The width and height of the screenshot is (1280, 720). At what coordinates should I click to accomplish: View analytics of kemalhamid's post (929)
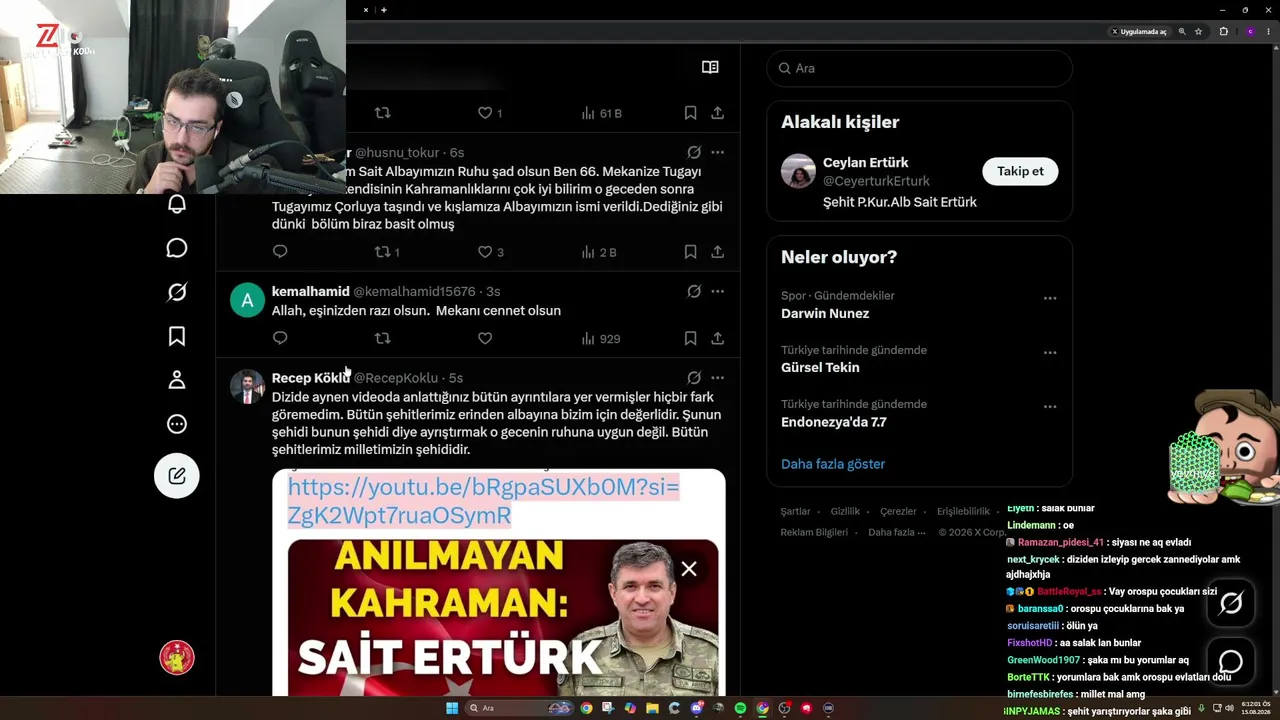click(601, 339)
